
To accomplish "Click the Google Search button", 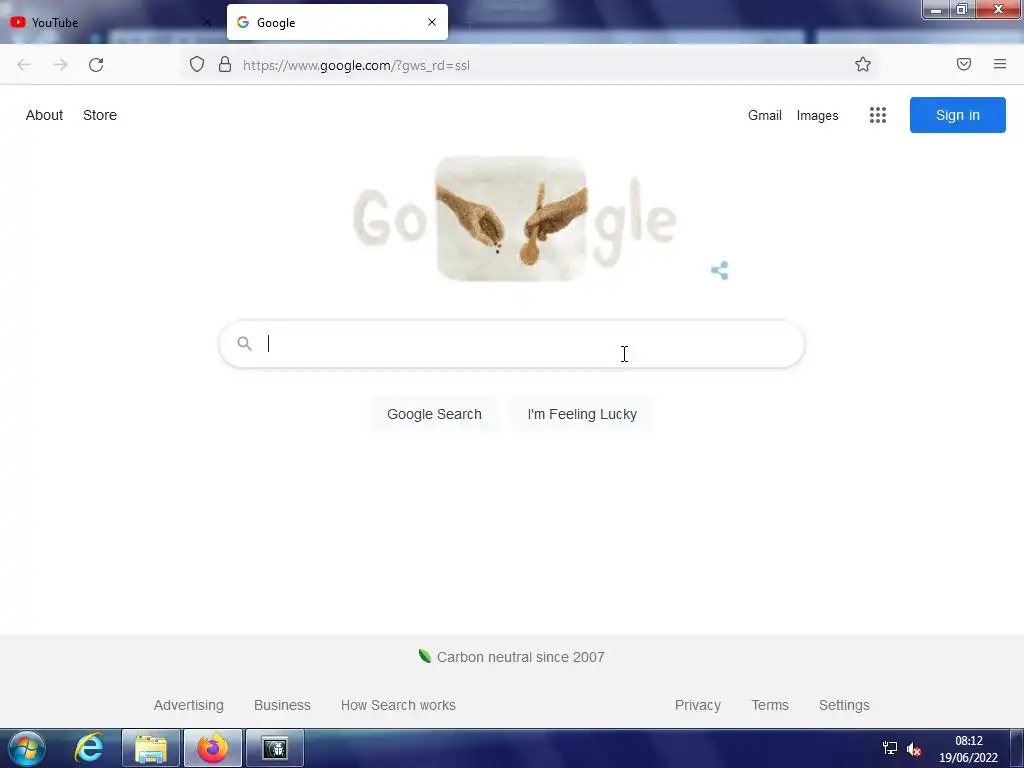I will (x=434, y=414).
